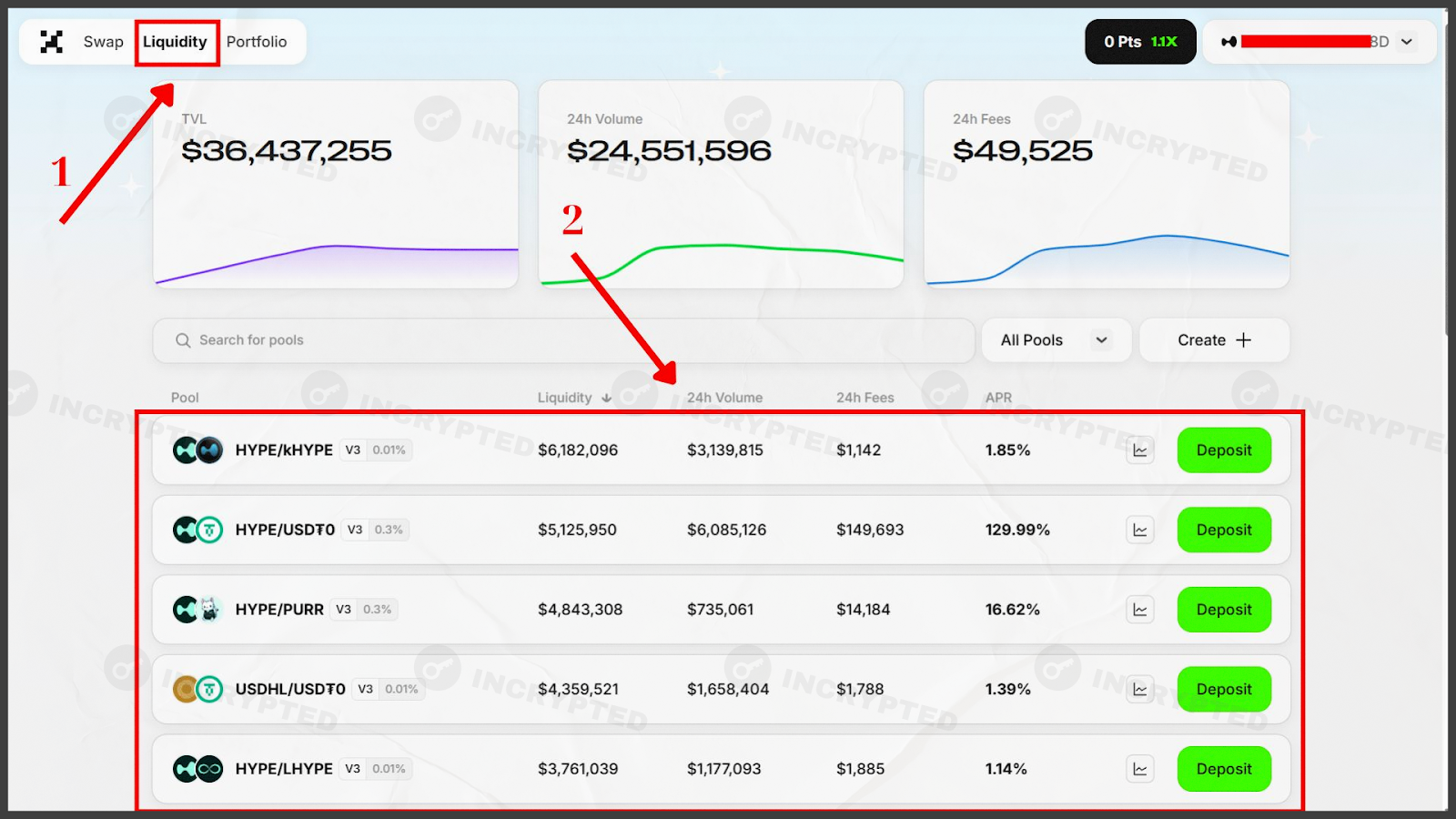Open chart icon for USDHL/USDT0 pool
This screenshot has height=819, width=1456.
tap(1139, 689)
